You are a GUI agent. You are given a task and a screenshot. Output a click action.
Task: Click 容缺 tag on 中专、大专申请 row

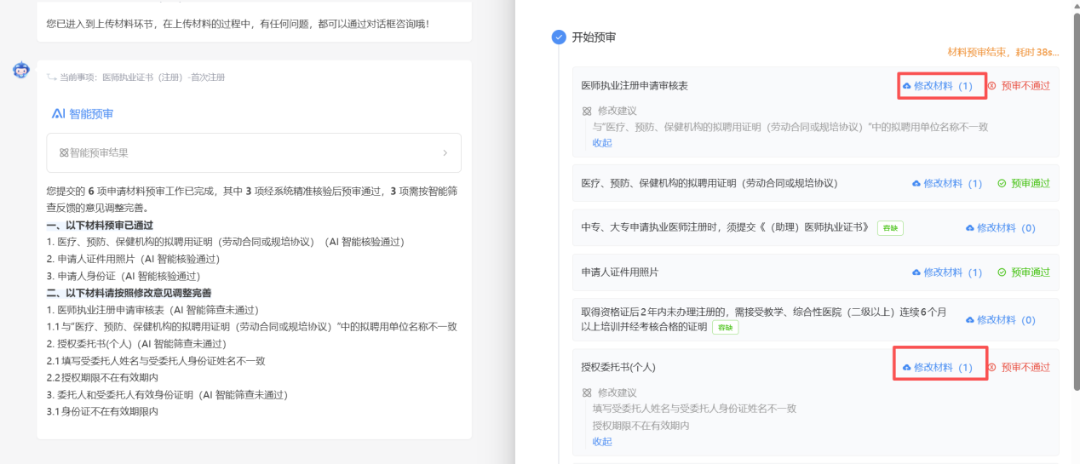890,228
